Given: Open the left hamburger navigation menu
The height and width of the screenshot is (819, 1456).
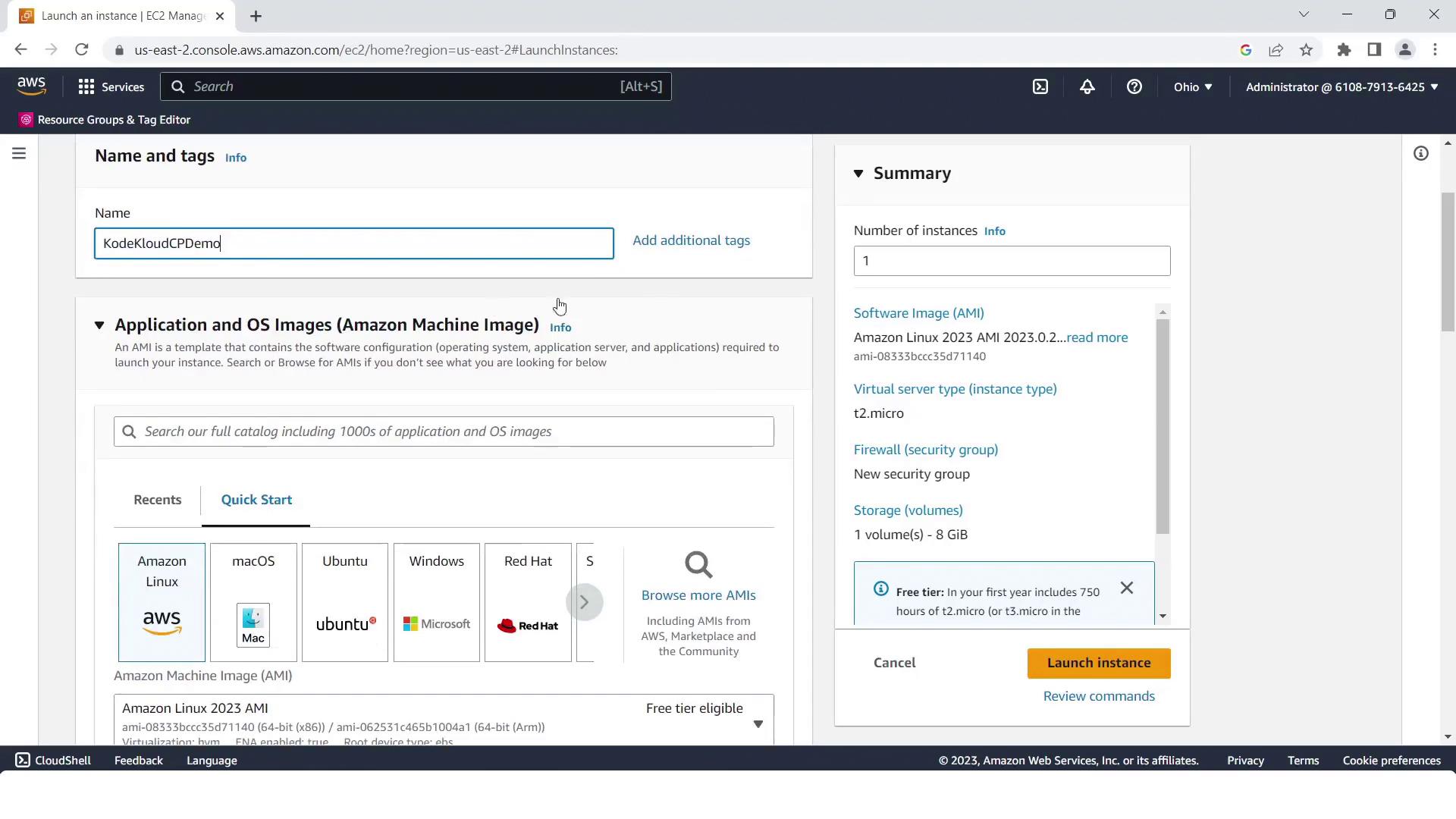Looking at the screenshot, I should click(19, 154).
